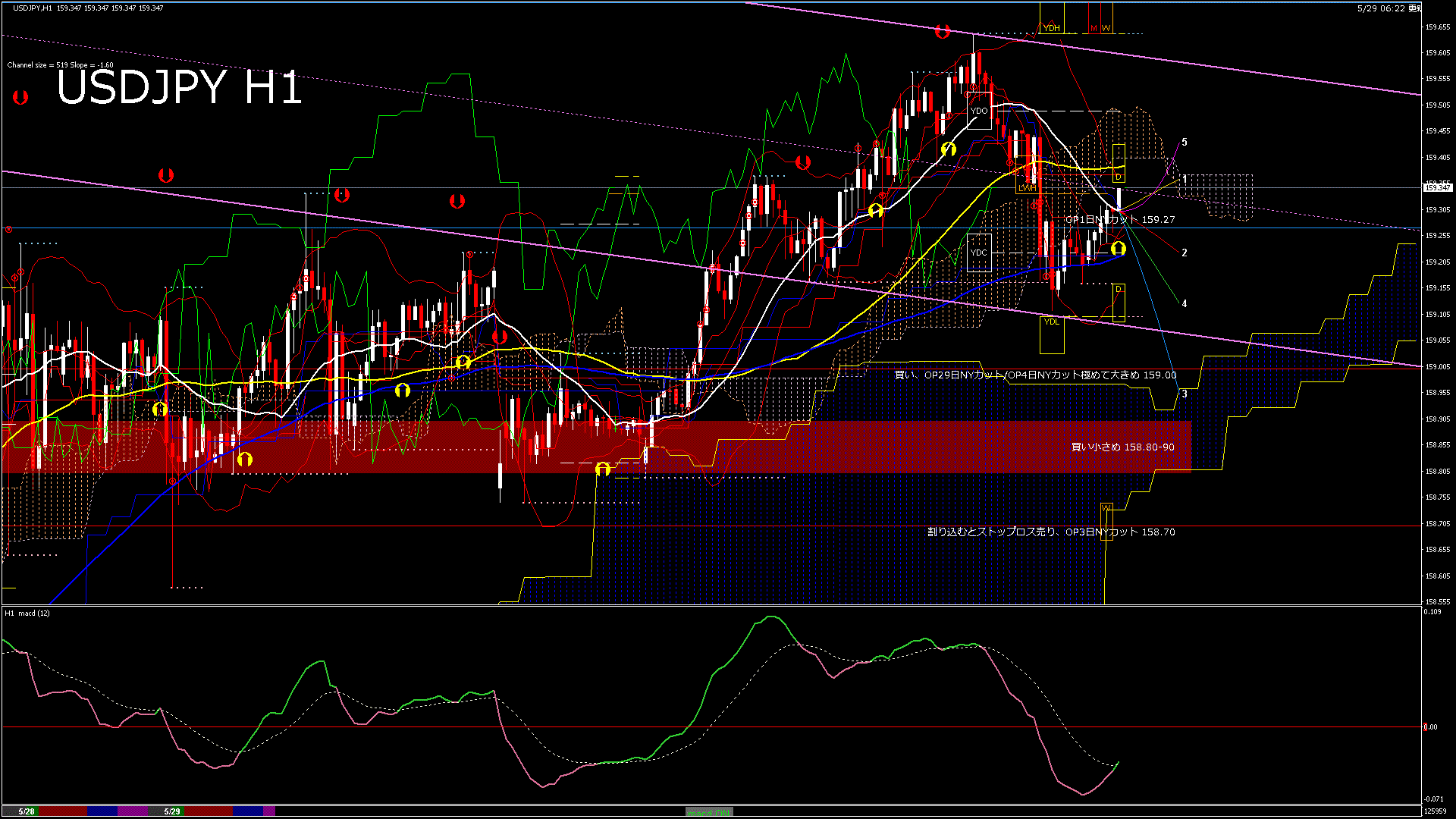Click the H1 macd (12) indicator label
Viewport: 1456px width, 819px height.
pos(27,613)
